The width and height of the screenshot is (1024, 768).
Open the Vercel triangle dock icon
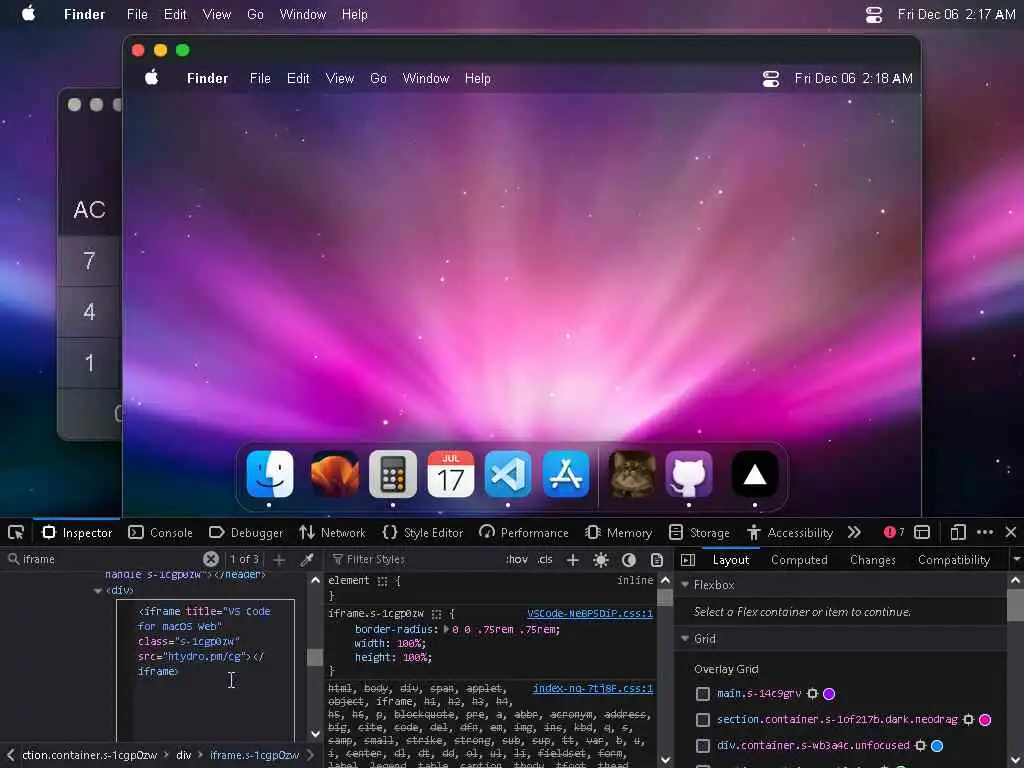click(755, 474)
